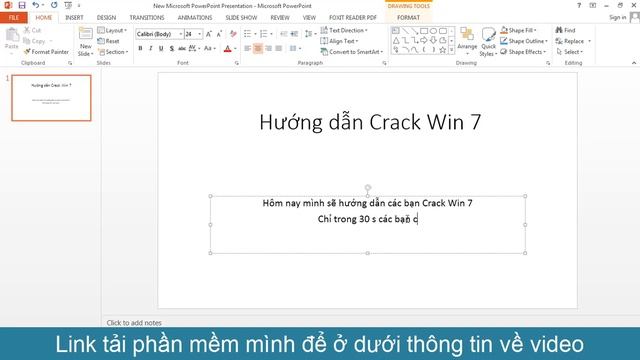The image size is (640, 360).
Task: Open Arrange options
Action: [467, 41]
